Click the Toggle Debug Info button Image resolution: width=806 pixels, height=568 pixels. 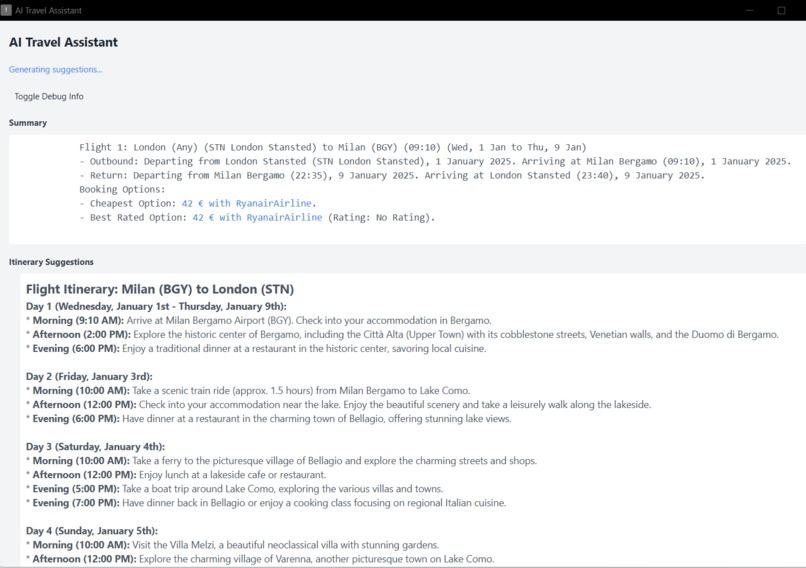point(49,96)
